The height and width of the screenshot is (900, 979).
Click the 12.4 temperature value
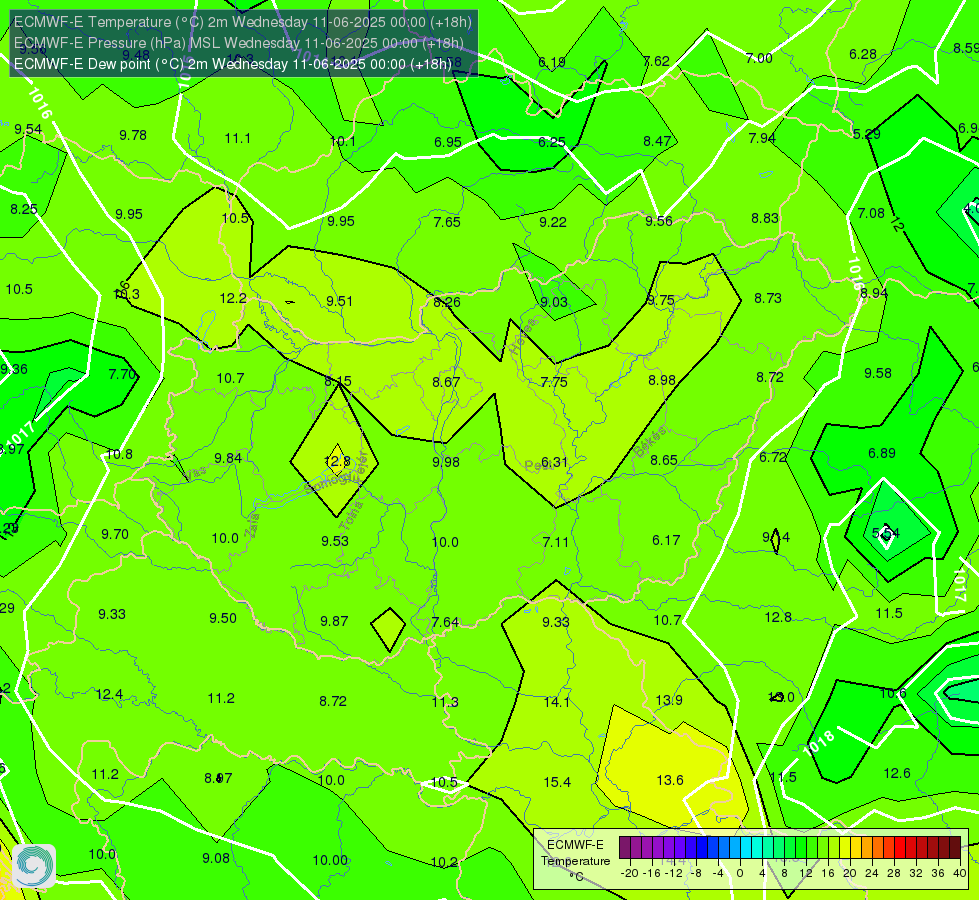(x=109, y=695)
